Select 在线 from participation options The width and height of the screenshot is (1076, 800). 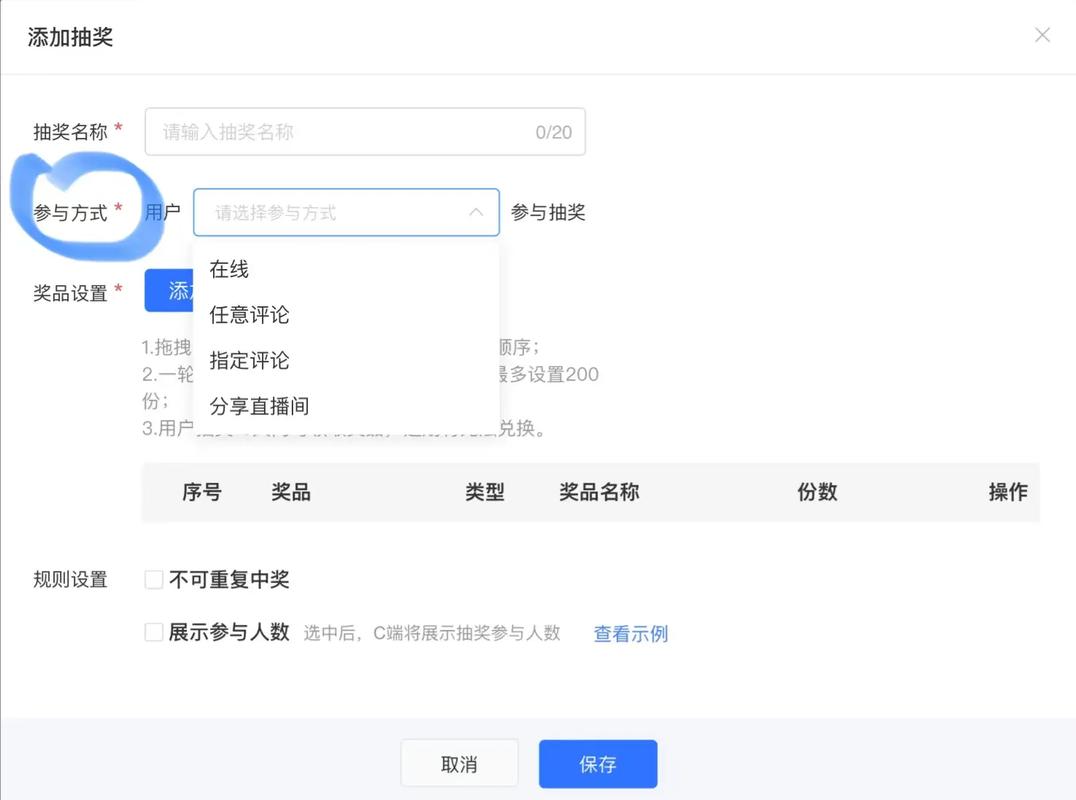point(347,269)
